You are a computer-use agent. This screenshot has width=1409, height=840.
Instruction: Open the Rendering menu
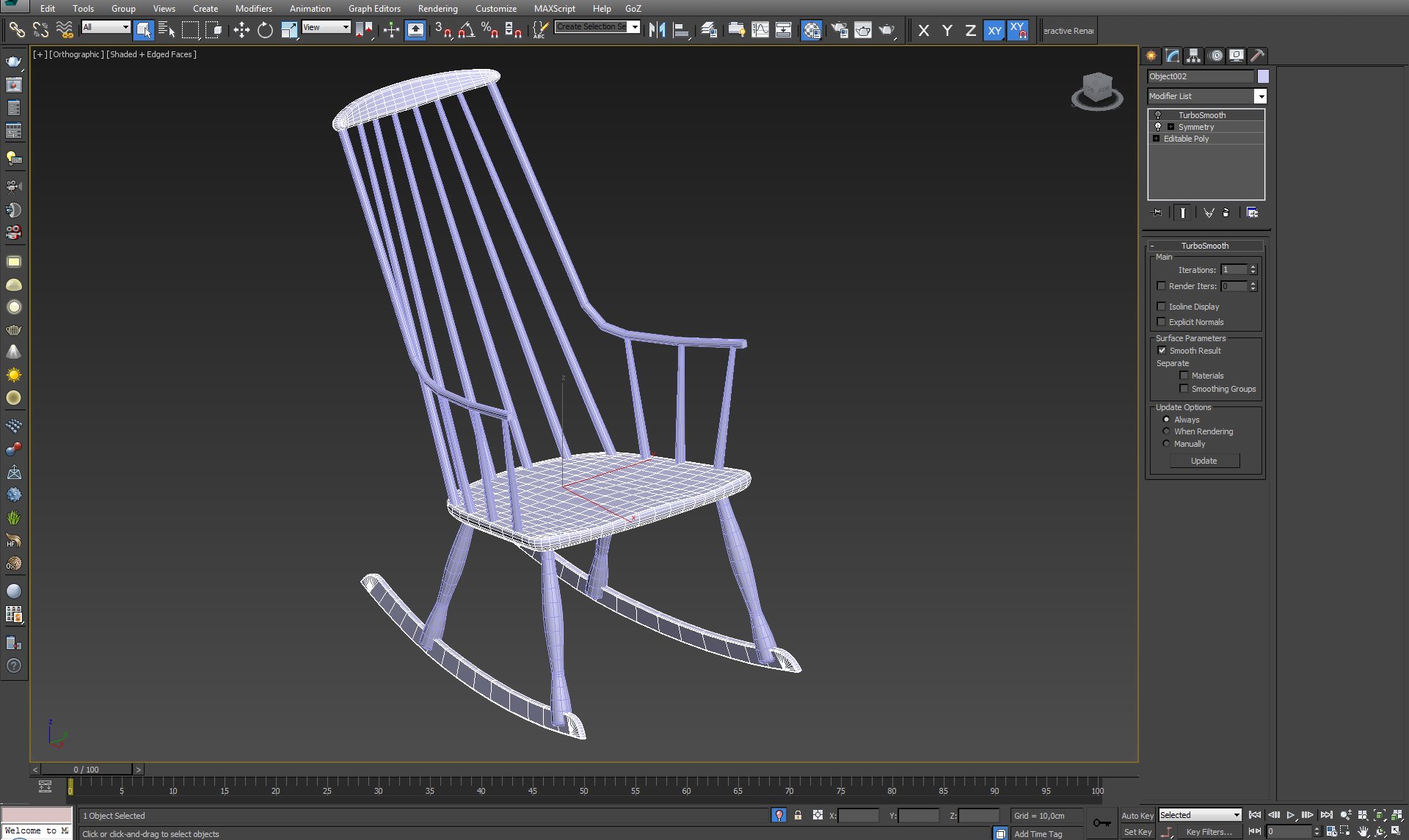437,9
